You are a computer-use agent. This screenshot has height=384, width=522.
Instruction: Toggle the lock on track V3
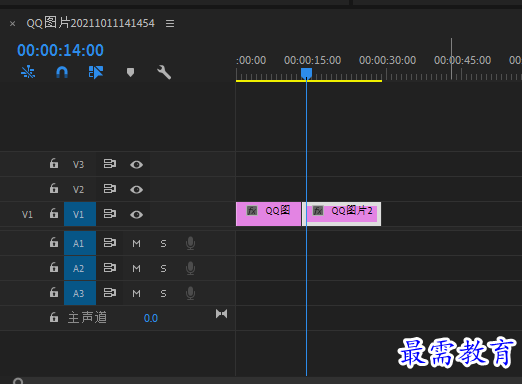tap(54, 164)
